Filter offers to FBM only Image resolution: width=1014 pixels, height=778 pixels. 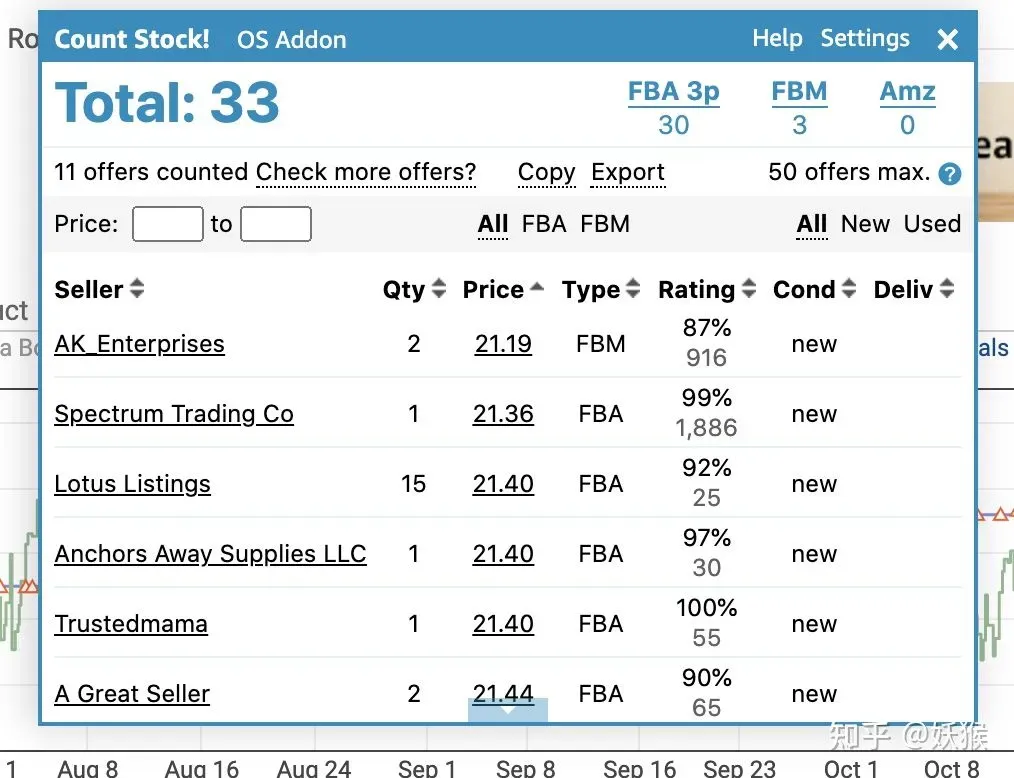point(605,224)
